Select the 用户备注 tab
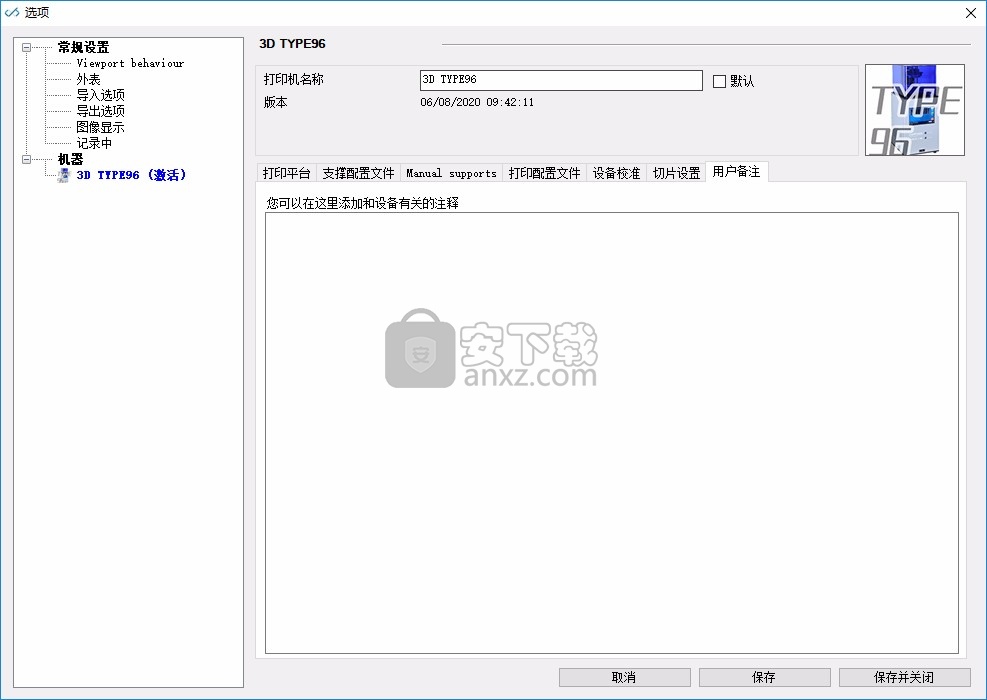This screenshot has height=700, width=987. click(x=736, y=172)
